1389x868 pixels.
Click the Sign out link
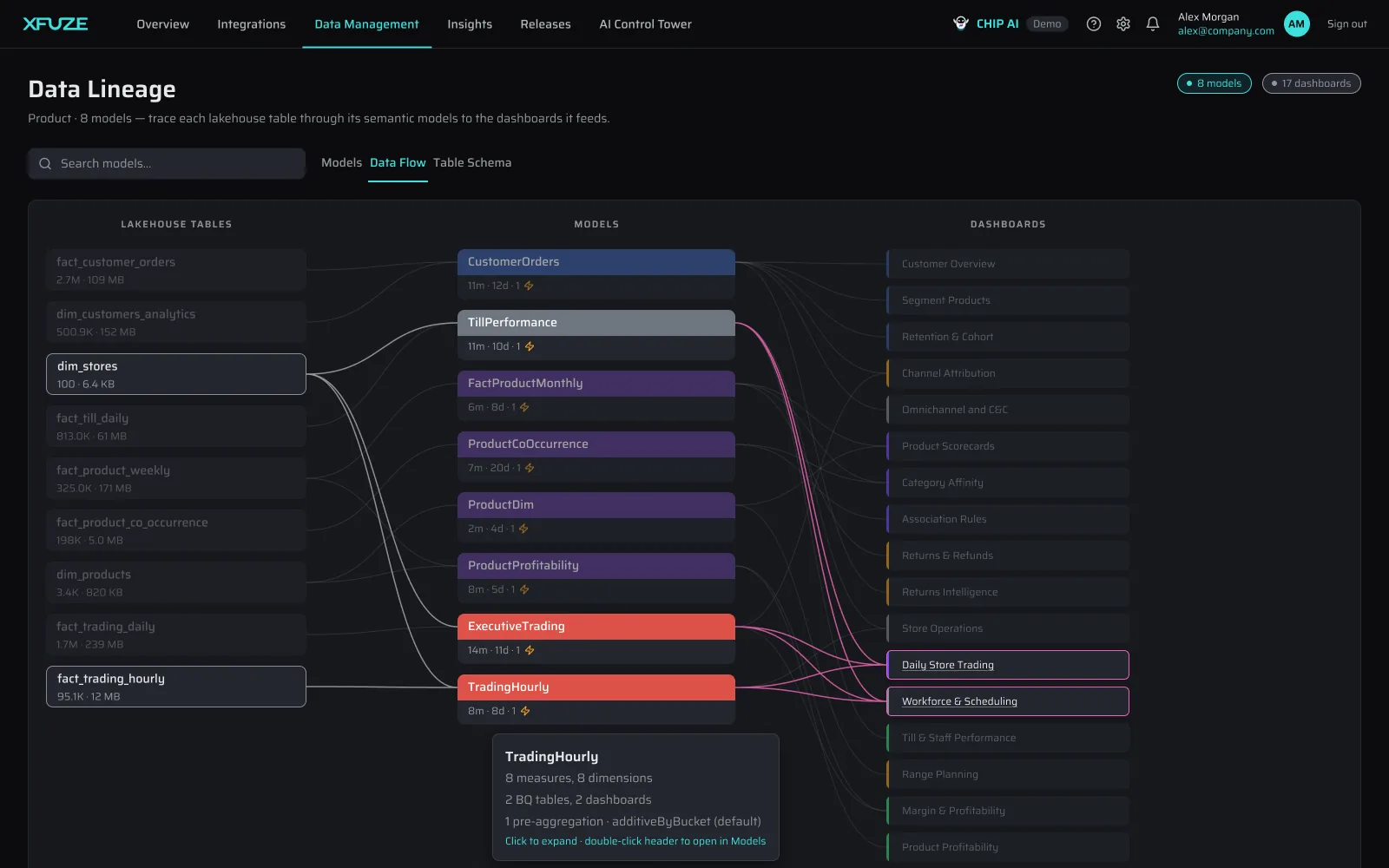1346,24
